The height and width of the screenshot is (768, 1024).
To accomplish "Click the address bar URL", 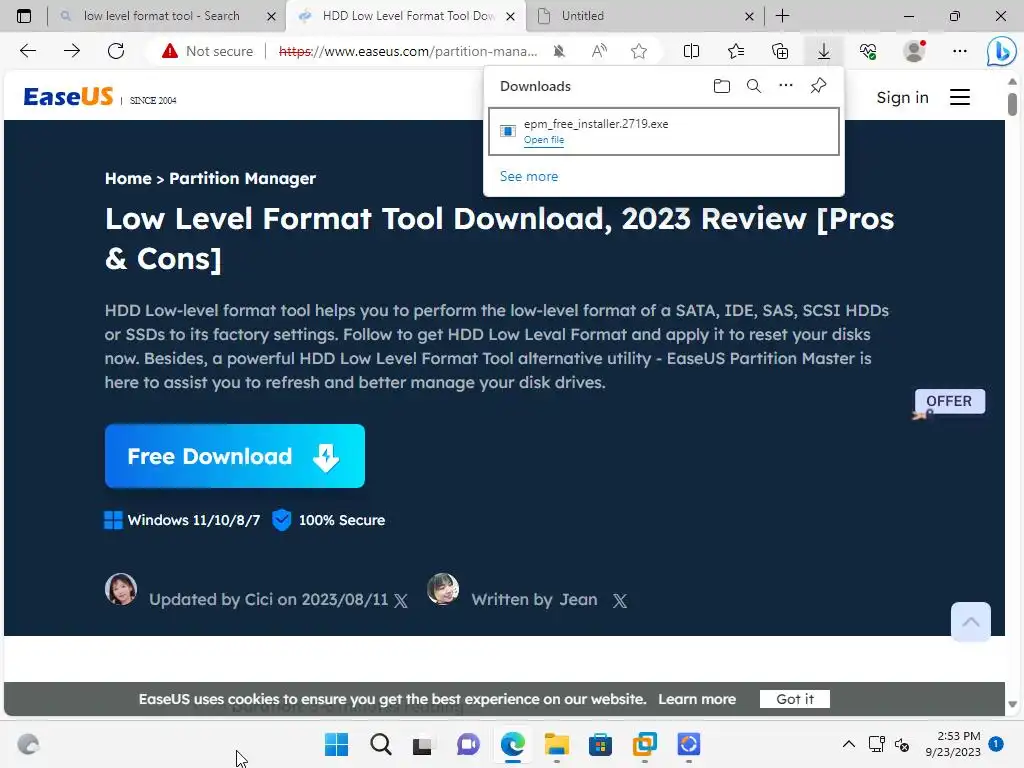I will pyautogui.click(x=408, y=51).
